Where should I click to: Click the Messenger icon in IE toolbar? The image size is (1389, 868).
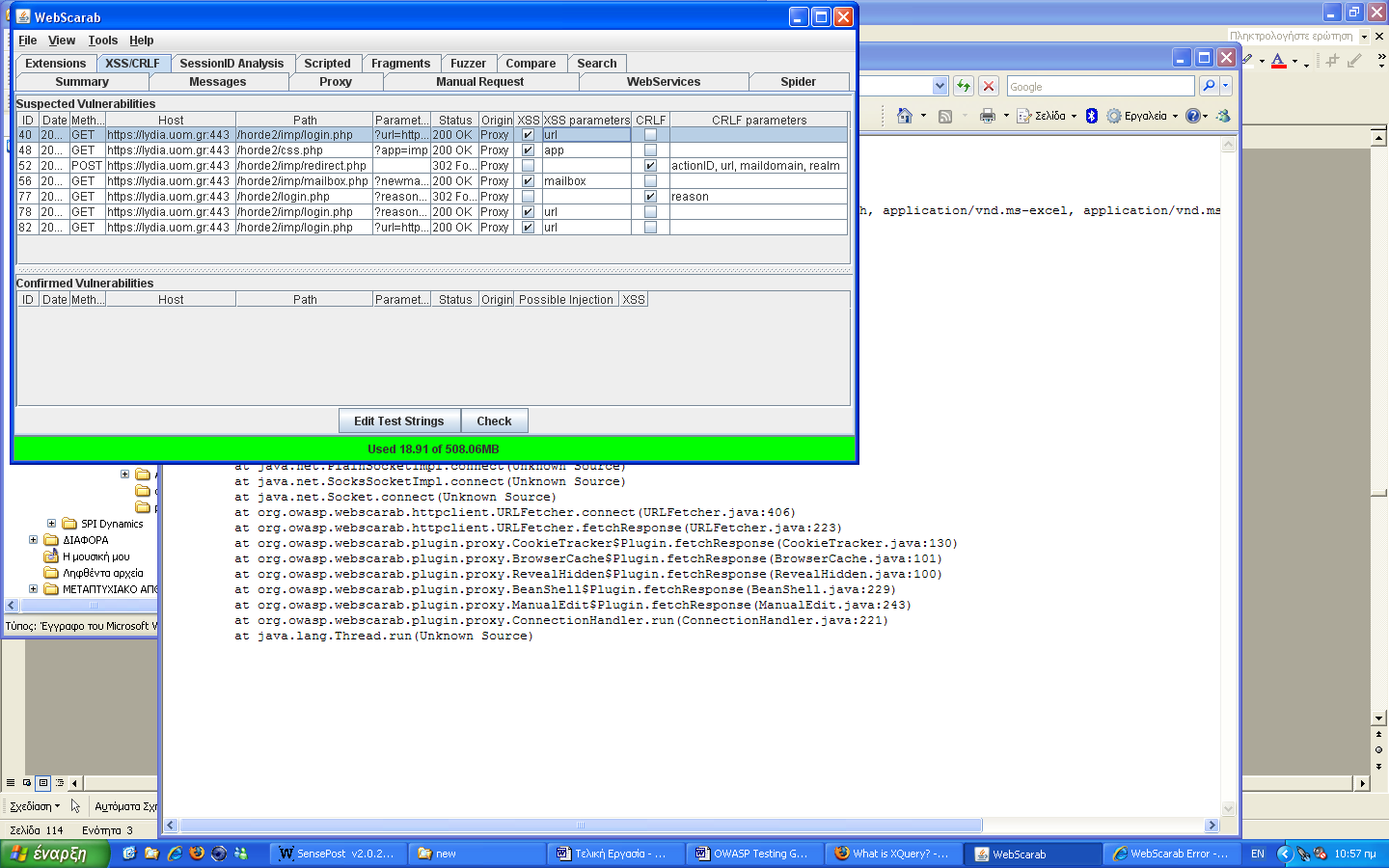tap(1223, 116)
